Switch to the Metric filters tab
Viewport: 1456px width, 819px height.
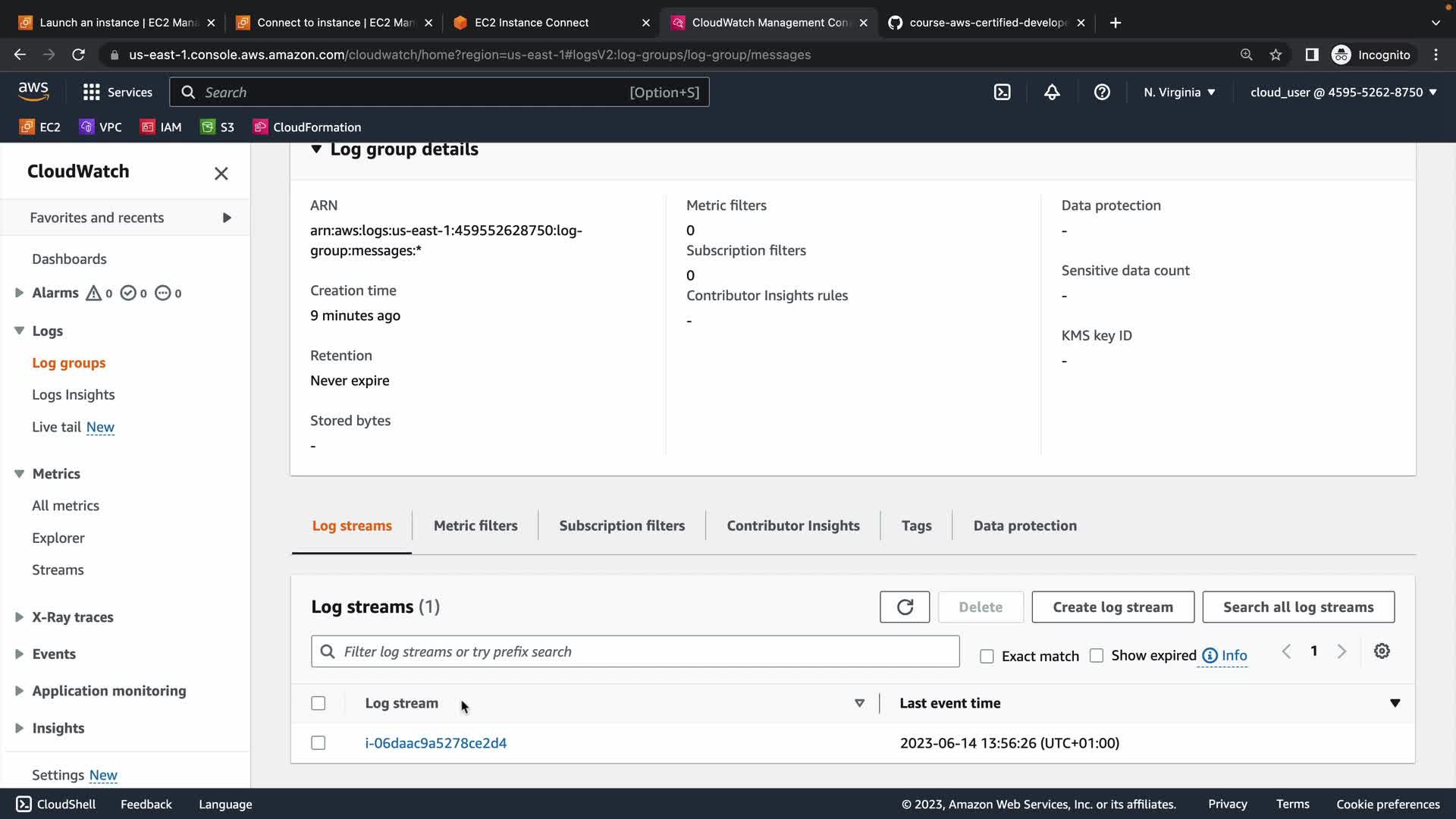coord(475,526)
